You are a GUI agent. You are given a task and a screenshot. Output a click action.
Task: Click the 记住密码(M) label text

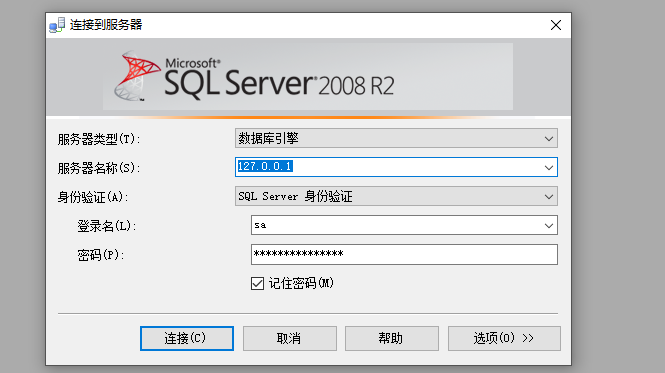coord(301,283)
